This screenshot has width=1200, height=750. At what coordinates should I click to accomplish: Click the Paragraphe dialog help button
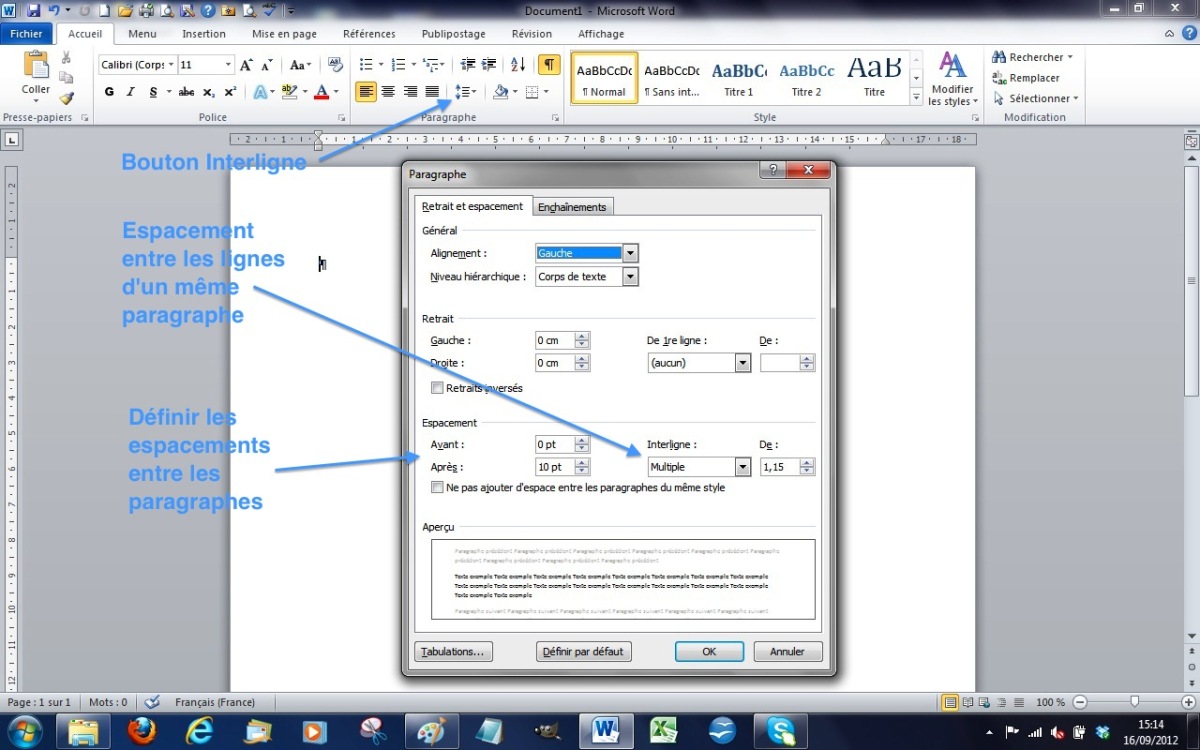point(773,170)
